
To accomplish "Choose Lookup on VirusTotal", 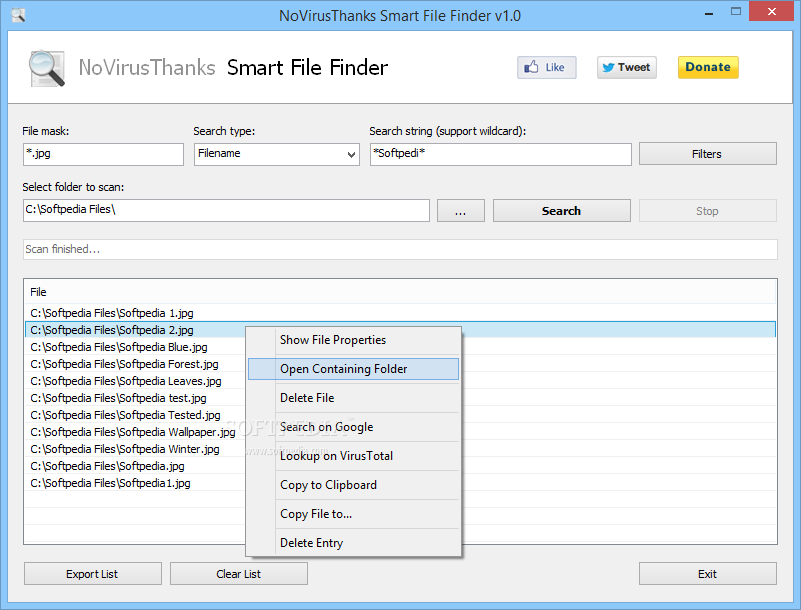I will point(354,456).
